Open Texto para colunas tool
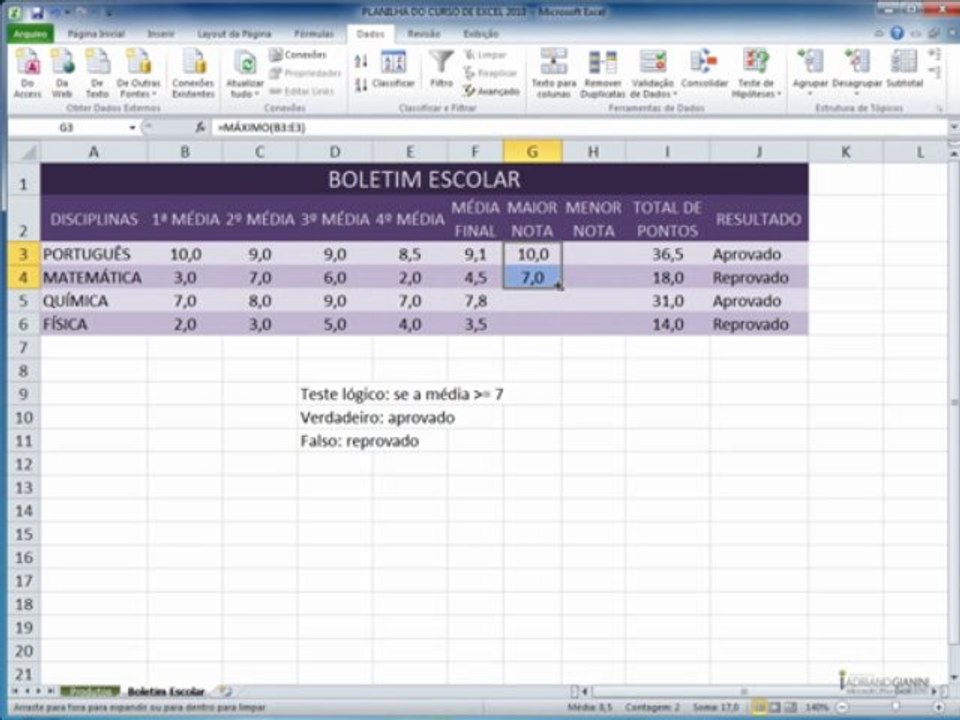 point(553,73)
